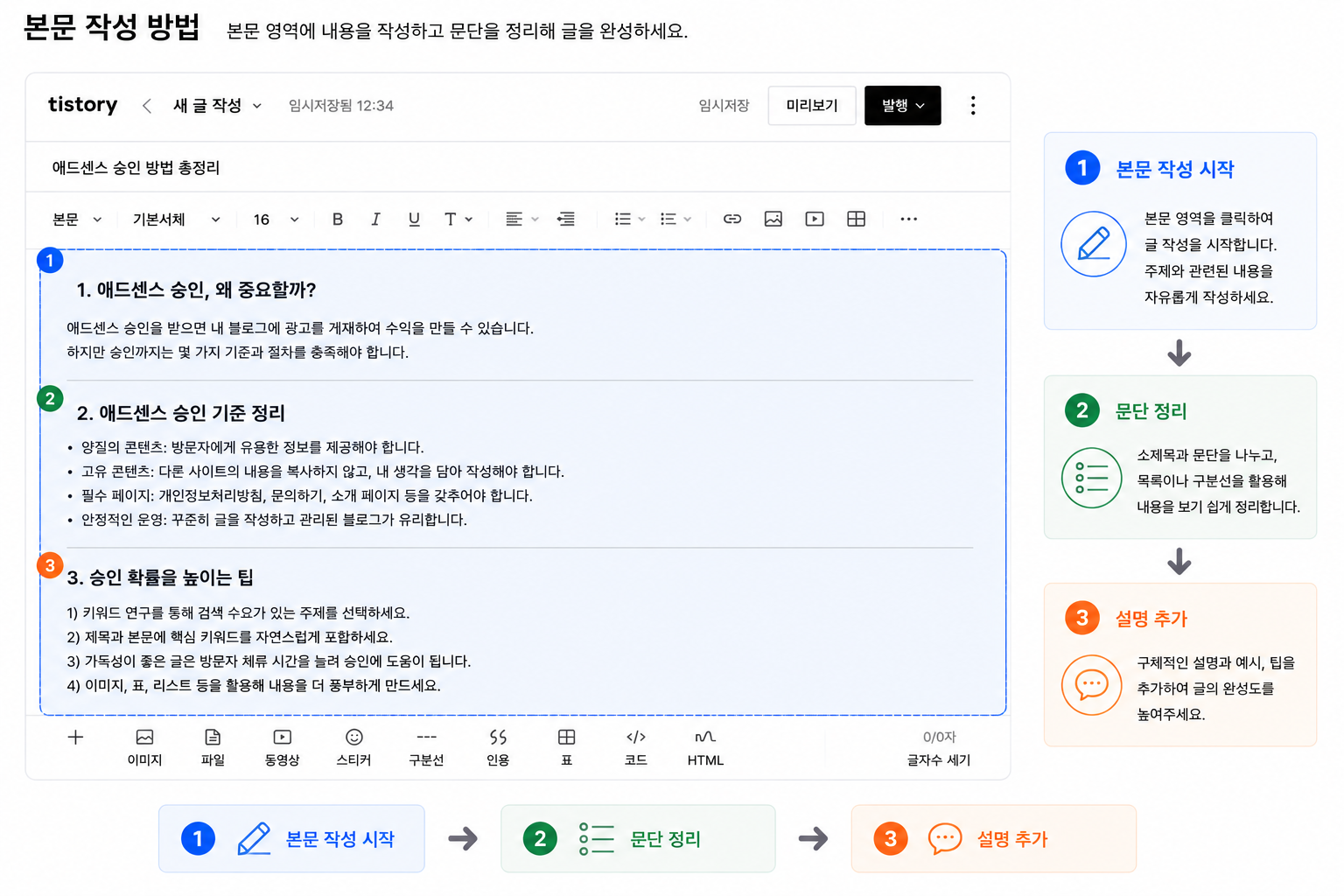Open the list dropdown beside the indent icon
This screenshot has height=896, width=1344.
pyautogui.click(x=629, y=219)
